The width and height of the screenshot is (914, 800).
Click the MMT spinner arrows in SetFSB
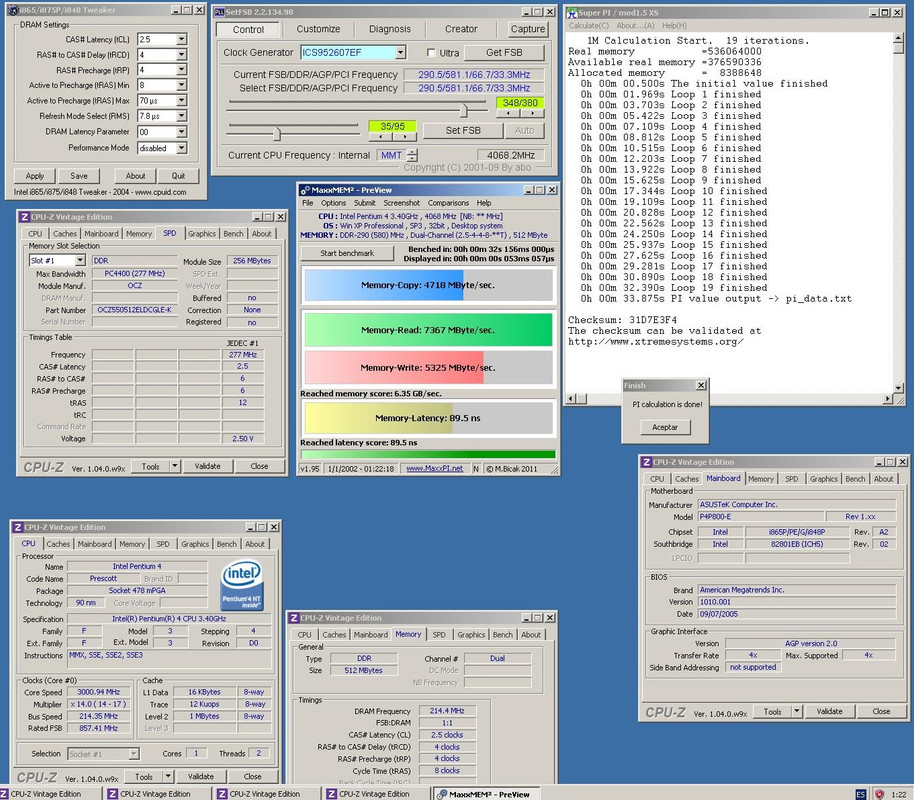pos(413,155)
